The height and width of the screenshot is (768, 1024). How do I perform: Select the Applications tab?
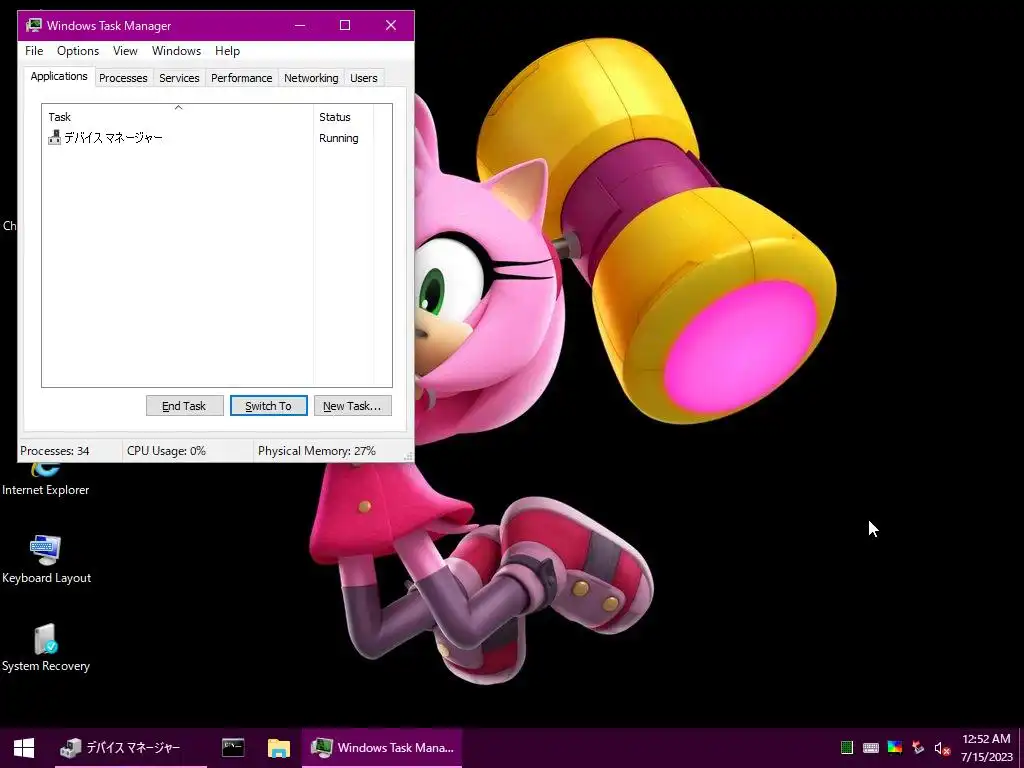(x=59, y=76)
